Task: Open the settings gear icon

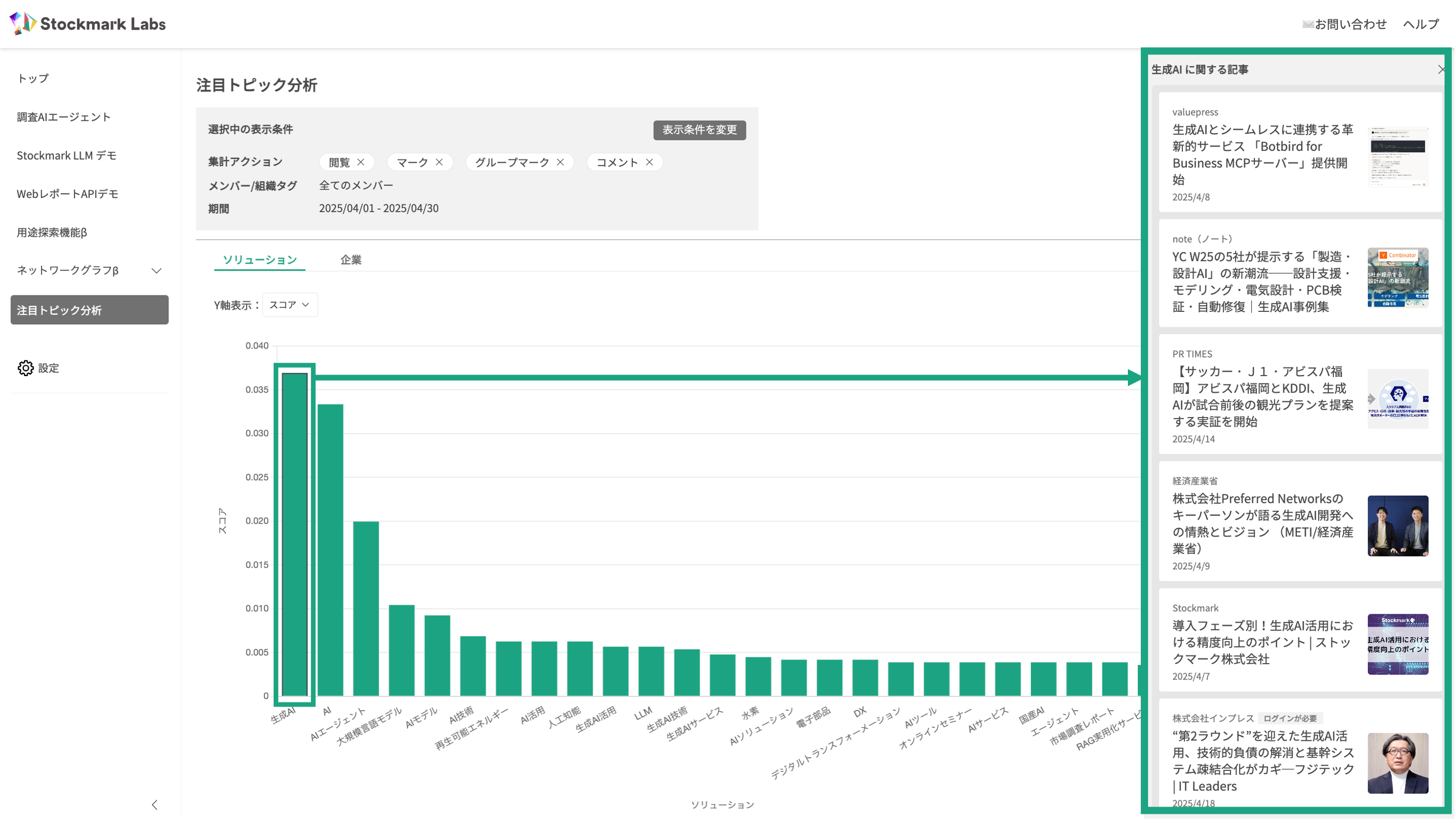Action: click(25, 368)
